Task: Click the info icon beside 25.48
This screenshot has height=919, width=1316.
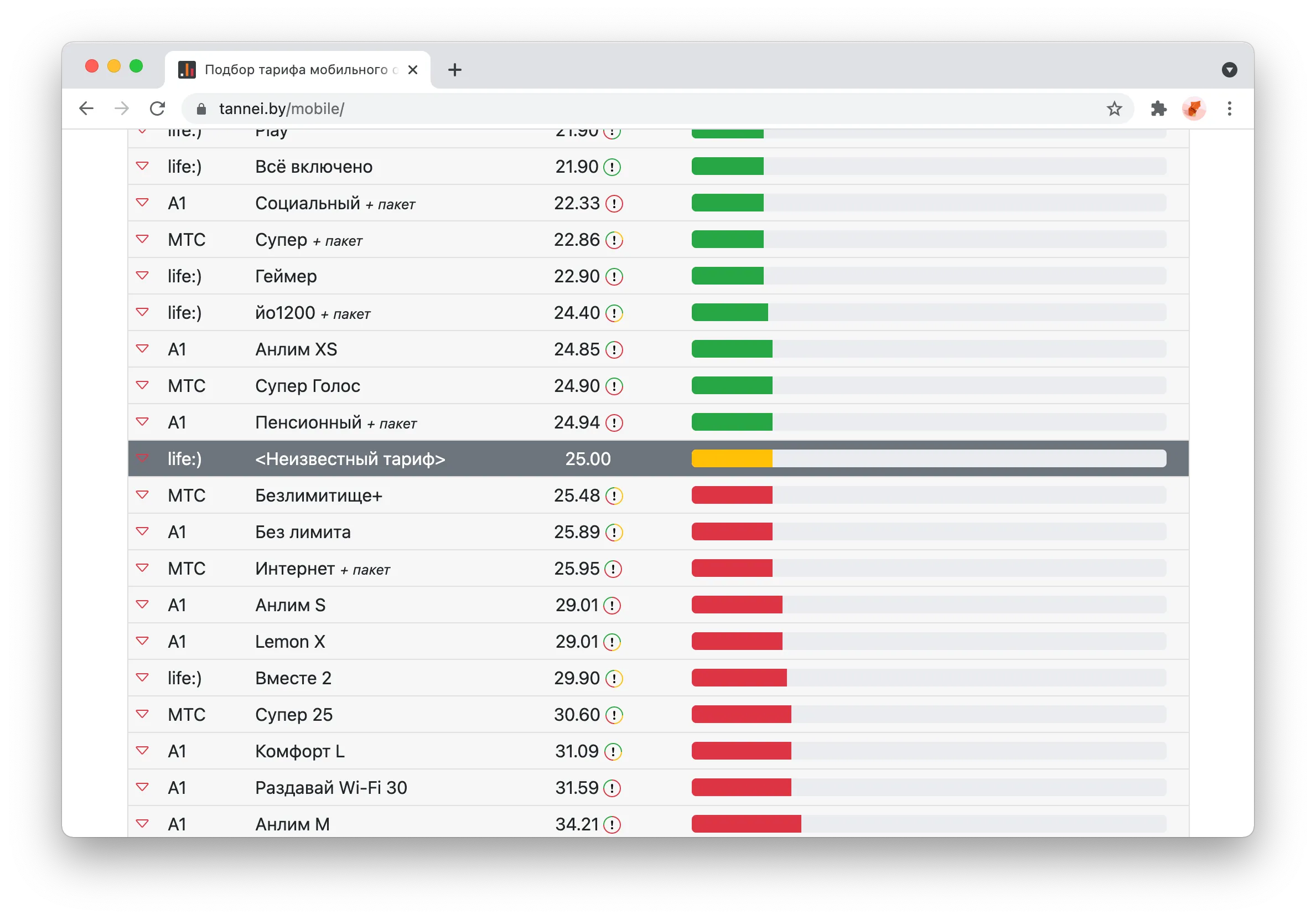Action: pyautogui.click(x=614, y=495)
